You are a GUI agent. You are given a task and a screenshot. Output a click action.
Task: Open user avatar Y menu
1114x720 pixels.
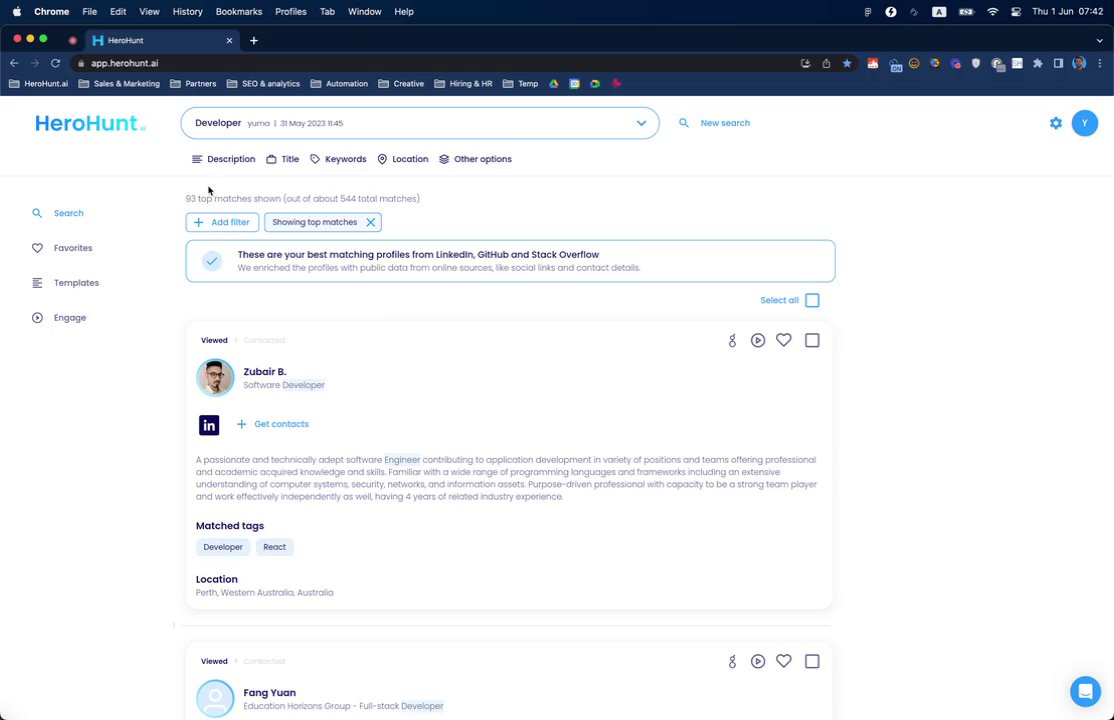click(x=1084, y=123)
